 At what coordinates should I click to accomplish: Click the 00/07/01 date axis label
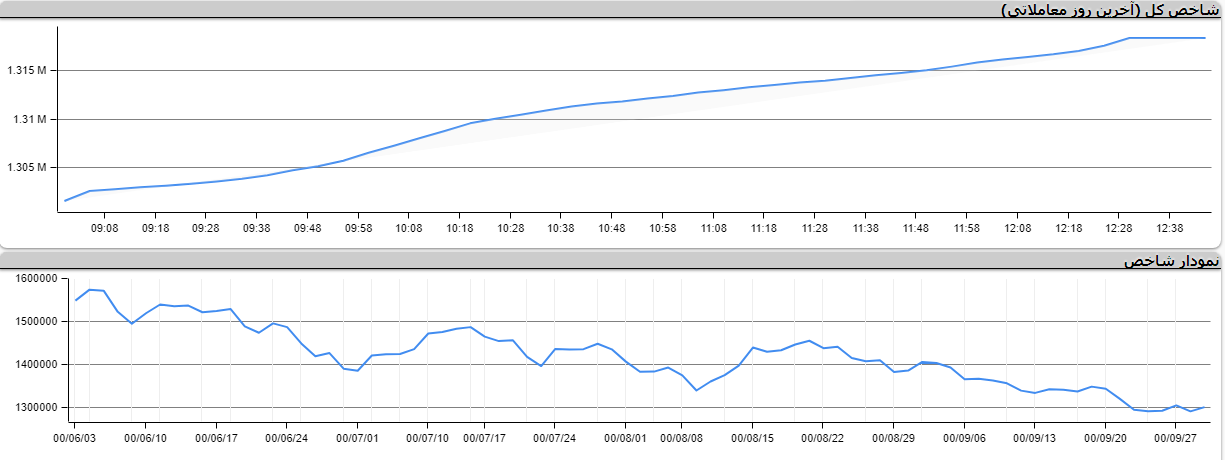coord(357,438)
